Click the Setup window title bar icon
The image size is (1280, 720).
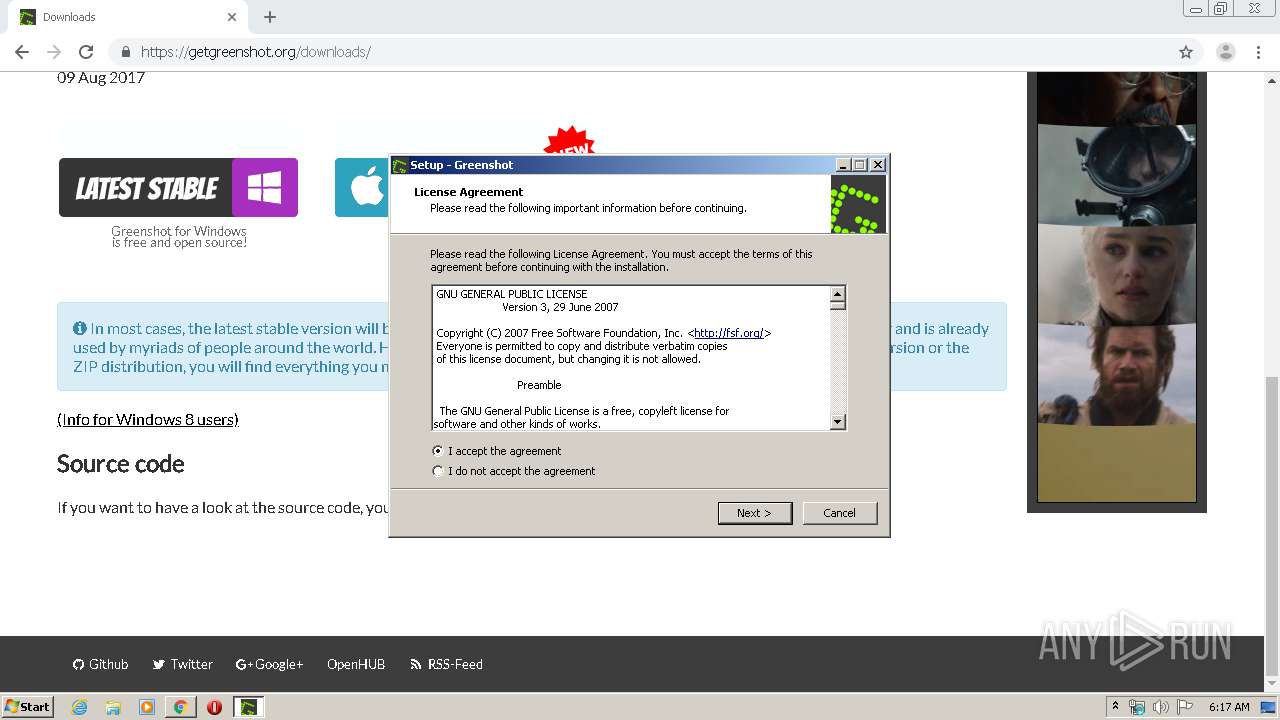click(400, 165)
